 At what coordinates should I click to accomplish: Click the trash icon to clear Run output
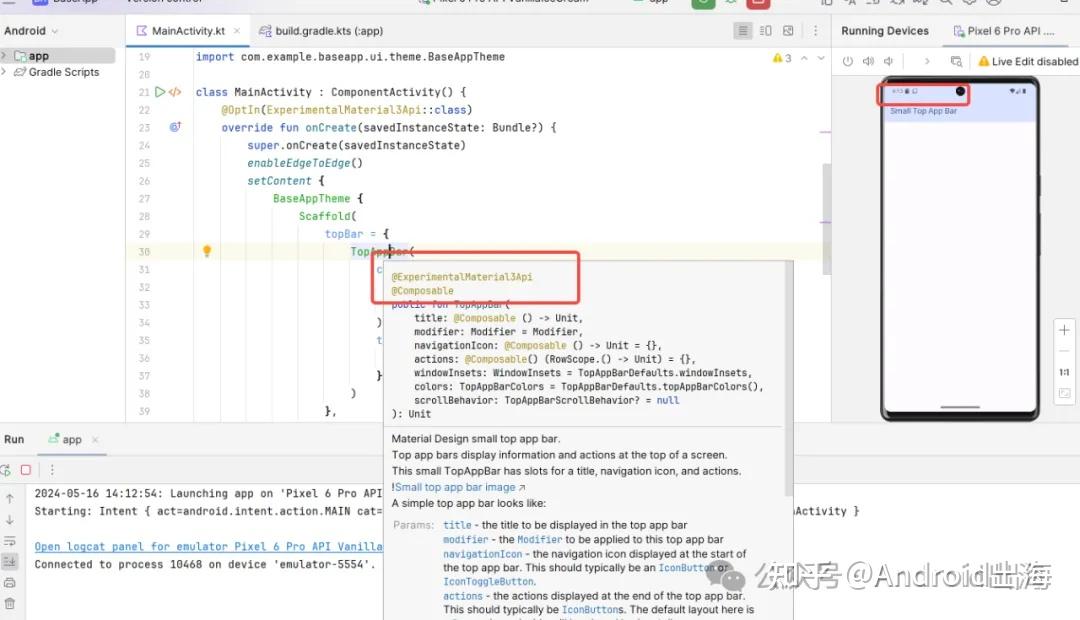coord(10,603)
